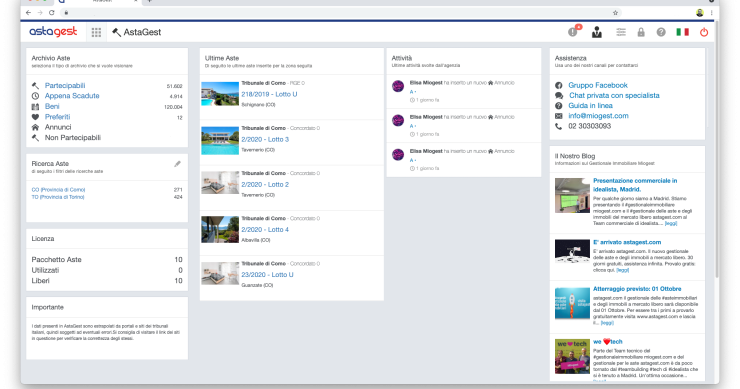The width and height of the screenshot is (740, 389).
Task: Open the Appena Scadute archive
Action: pos(72,96)
